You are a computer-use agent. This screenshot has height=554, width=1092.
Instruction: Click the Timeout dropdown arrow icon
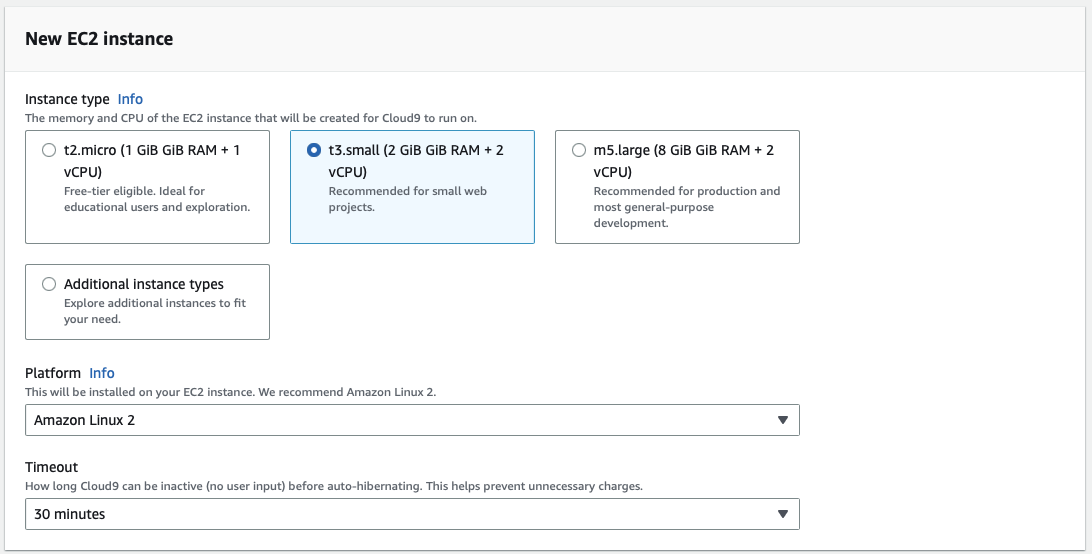point(783,514)
